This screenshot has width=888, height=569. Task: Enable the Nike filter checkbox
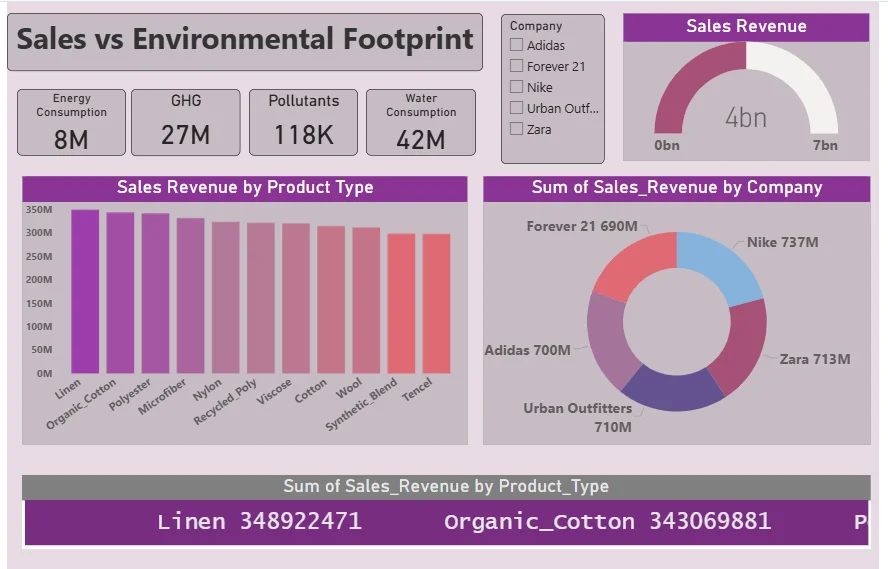coord(516,87)
